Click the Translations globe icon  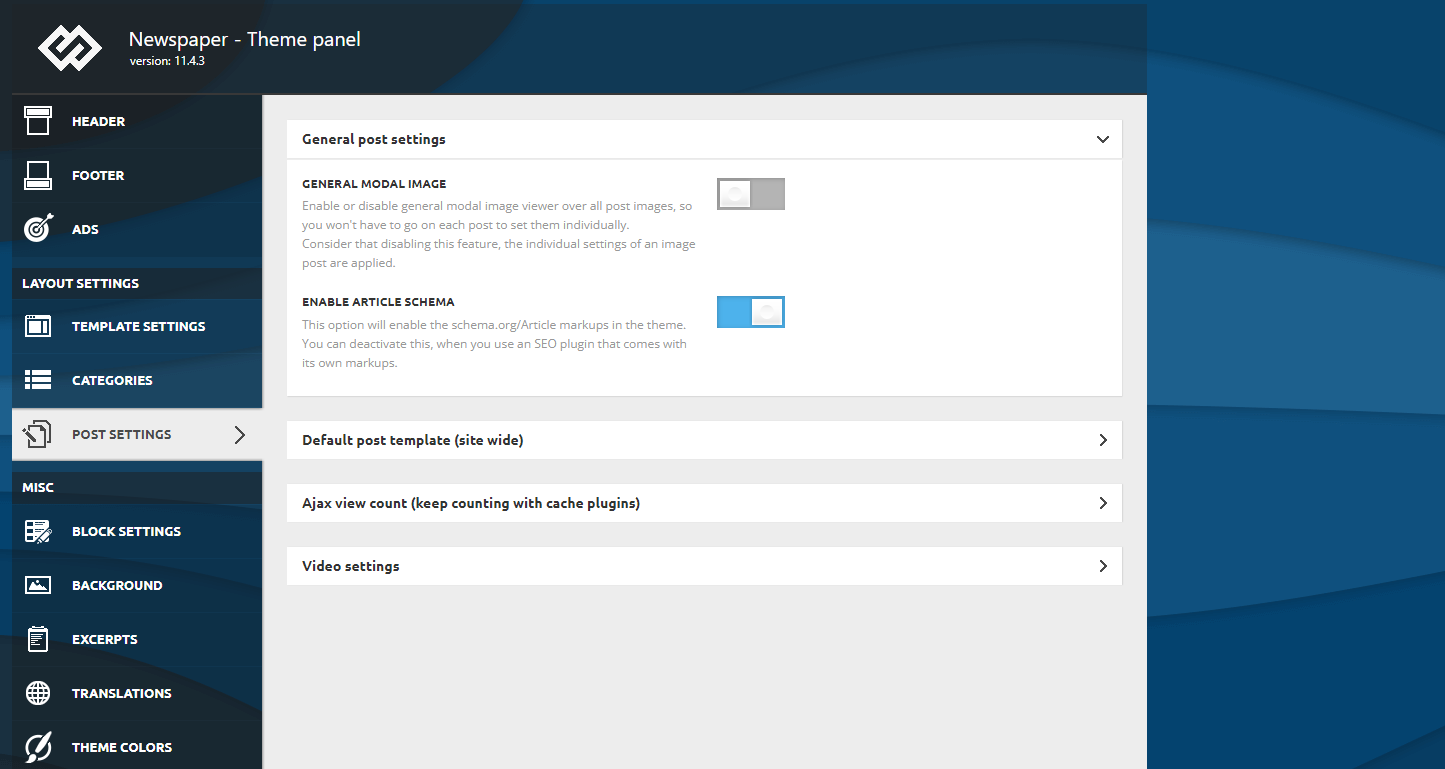click(x=38, y=693)
